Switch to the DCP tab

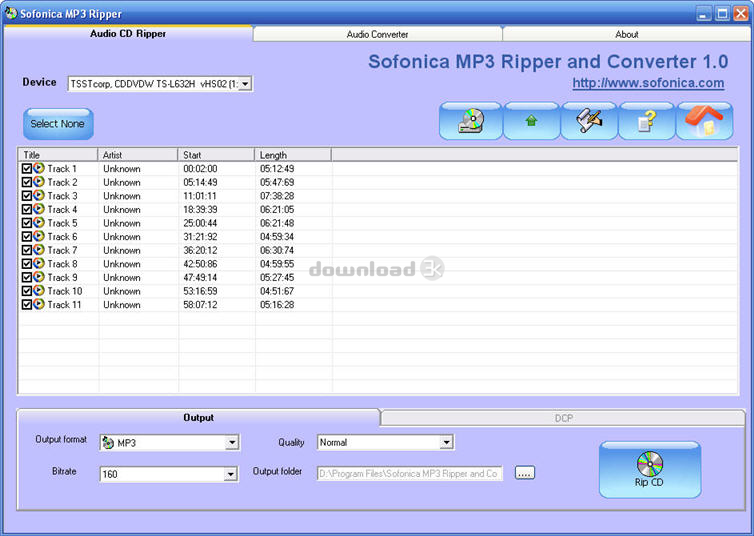563,418
